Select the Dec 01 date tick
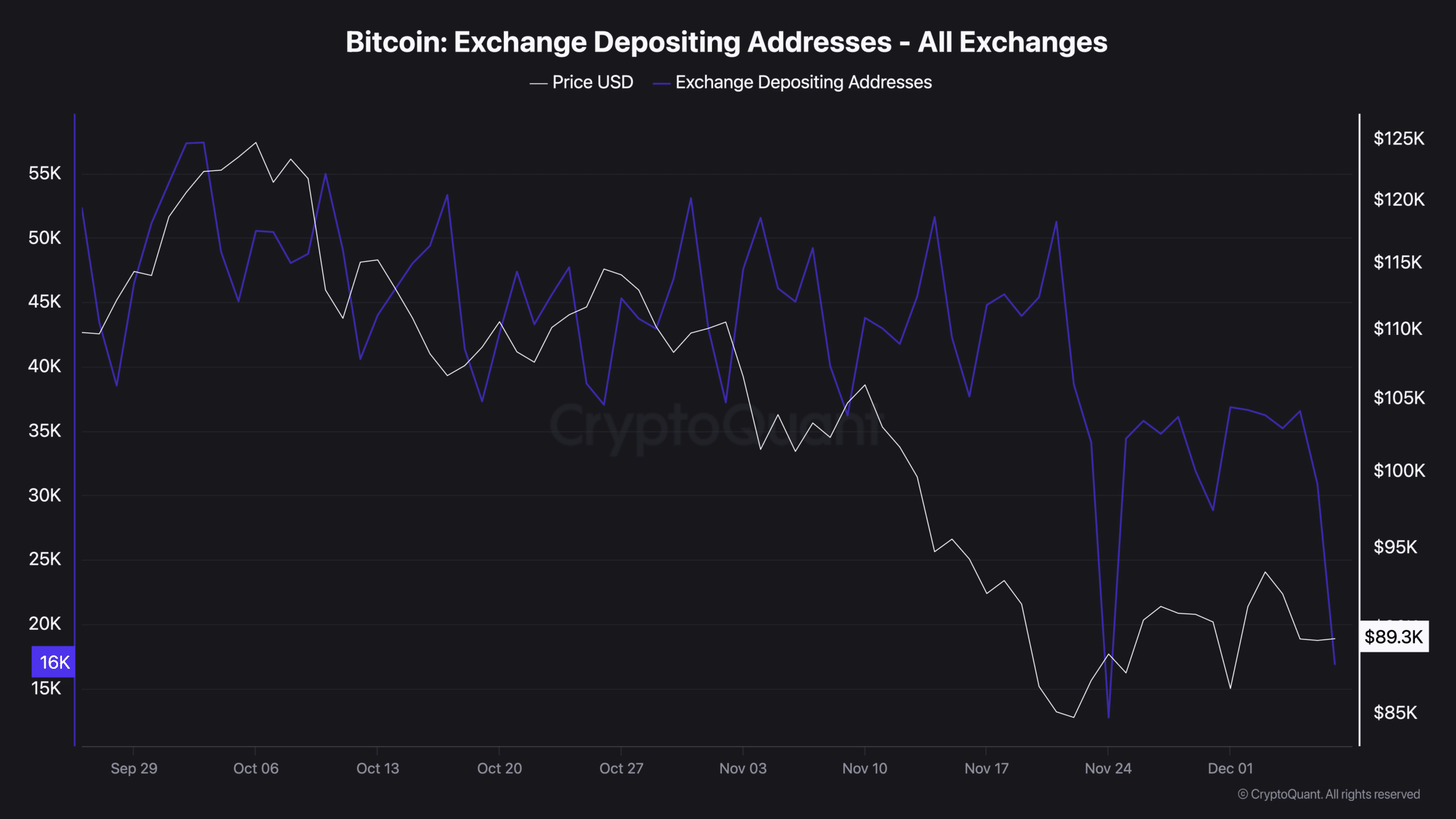 point(1230,768)
